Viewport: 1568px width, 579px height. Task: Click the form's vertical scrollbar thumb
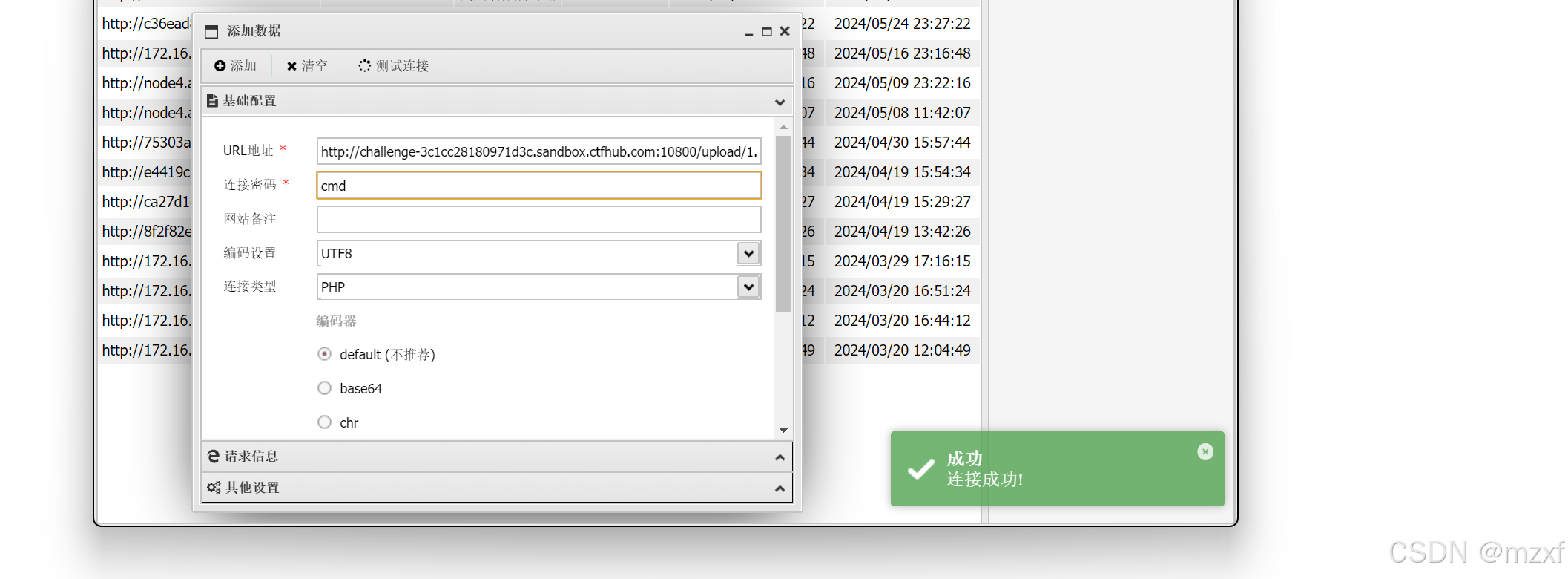click(x=783, y=224)
